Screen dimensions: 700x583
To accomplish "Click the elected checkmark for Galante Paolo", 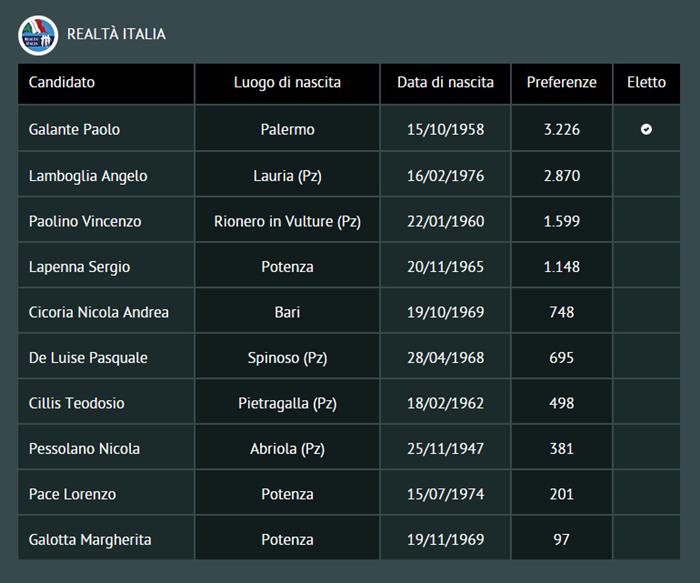I will click(x=646, y=130).
